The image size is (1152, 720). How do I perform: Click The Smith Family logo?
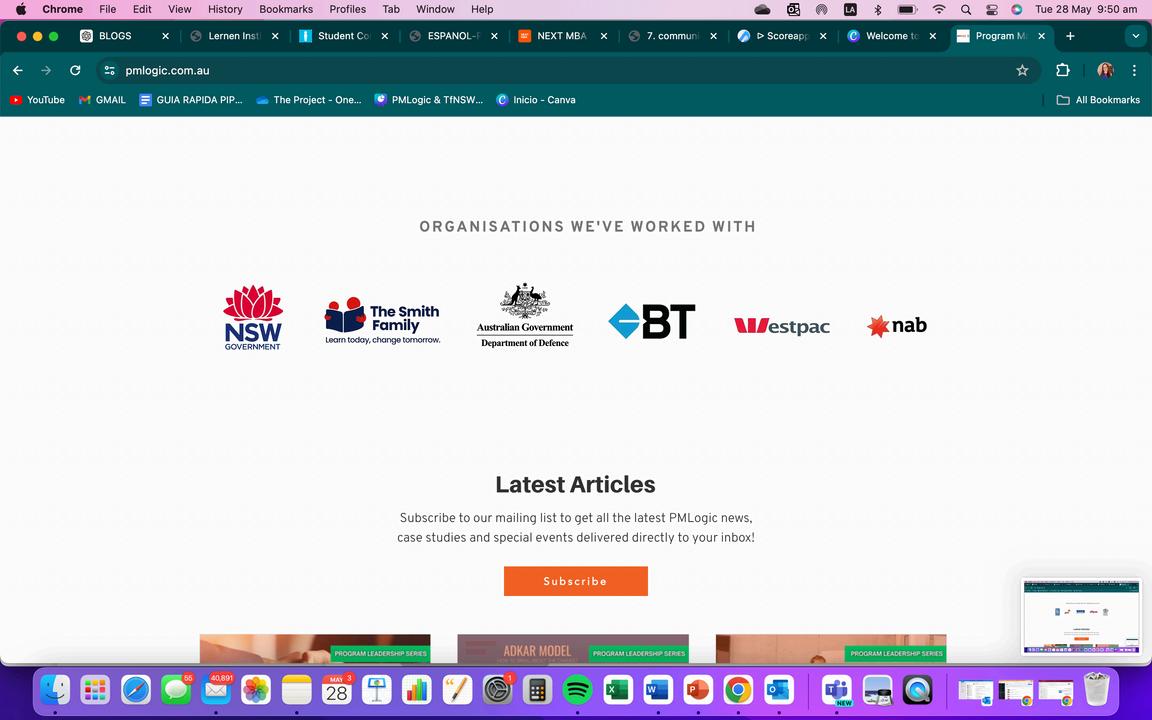tap(382, 321)
